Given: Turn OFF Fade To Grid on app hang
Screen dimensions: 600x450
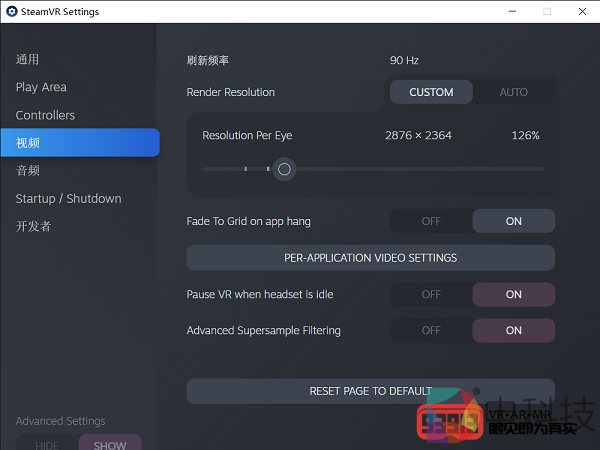Looking at the screenshot, I should click(x=431, y=221).
